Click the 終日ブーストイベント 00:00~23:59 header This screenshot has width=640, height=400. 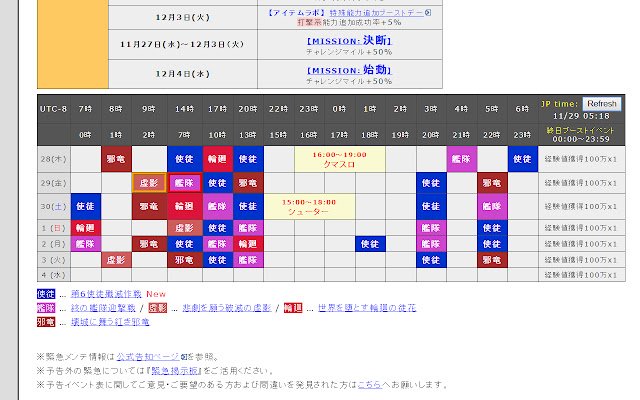[581, 135]
